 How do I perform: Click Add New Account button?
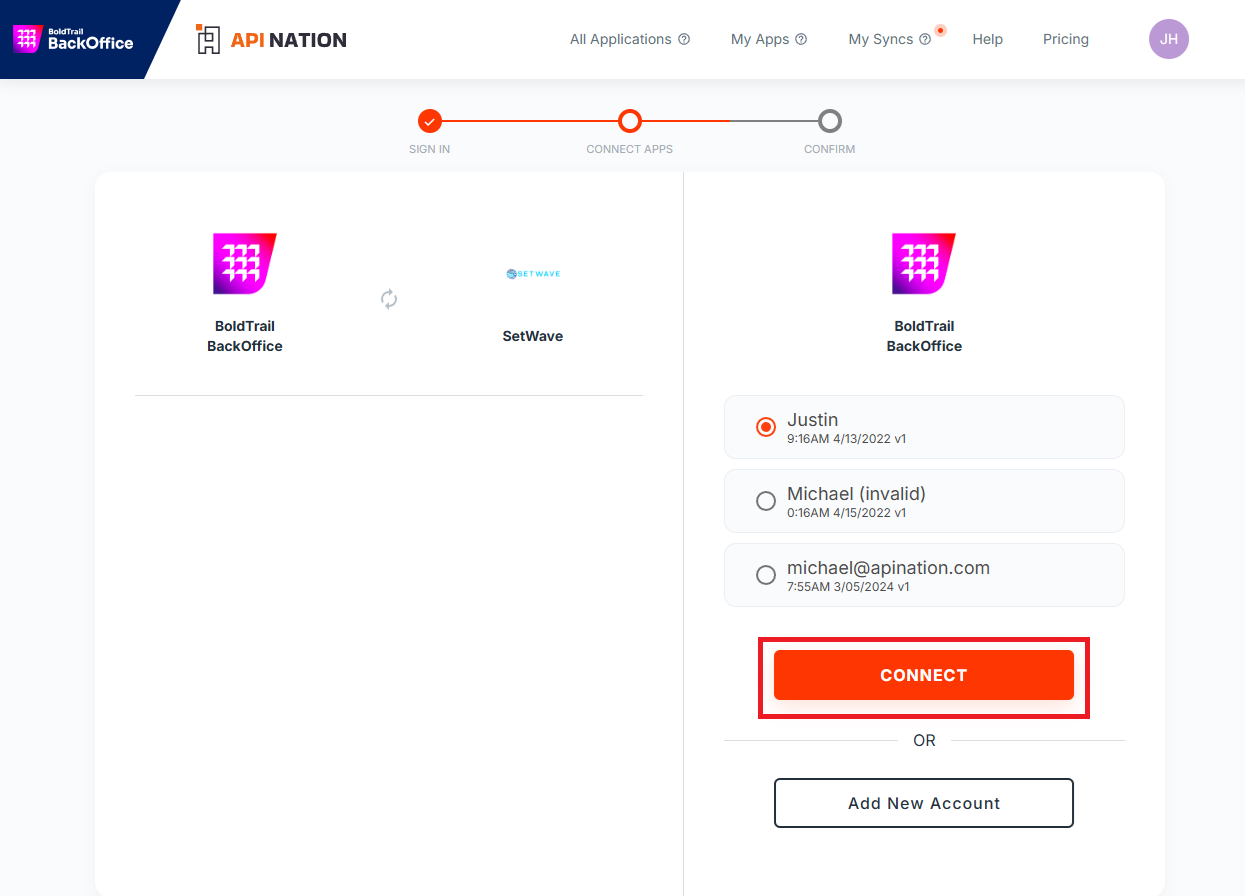coord(923,803)
